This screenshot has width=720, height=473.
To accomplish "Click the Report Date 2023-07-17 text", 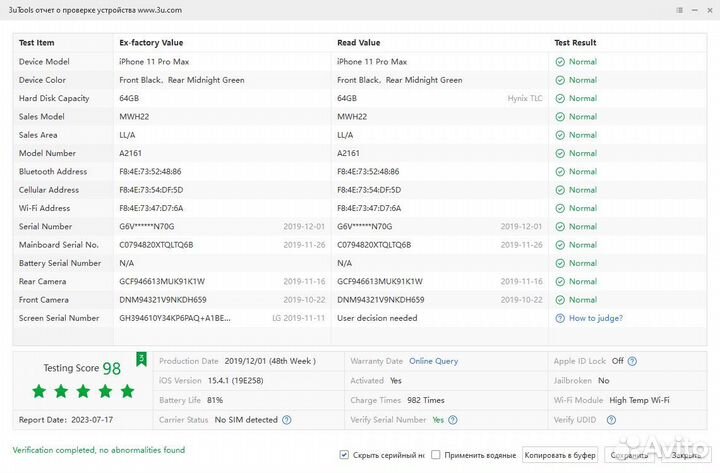I will [66, 420].
